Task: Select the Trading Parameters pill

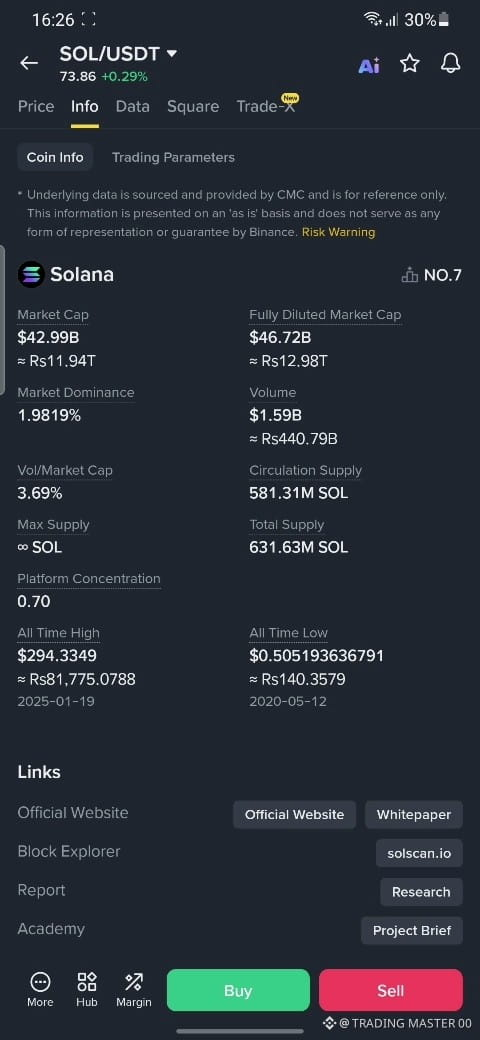Action: click(173, 157)
